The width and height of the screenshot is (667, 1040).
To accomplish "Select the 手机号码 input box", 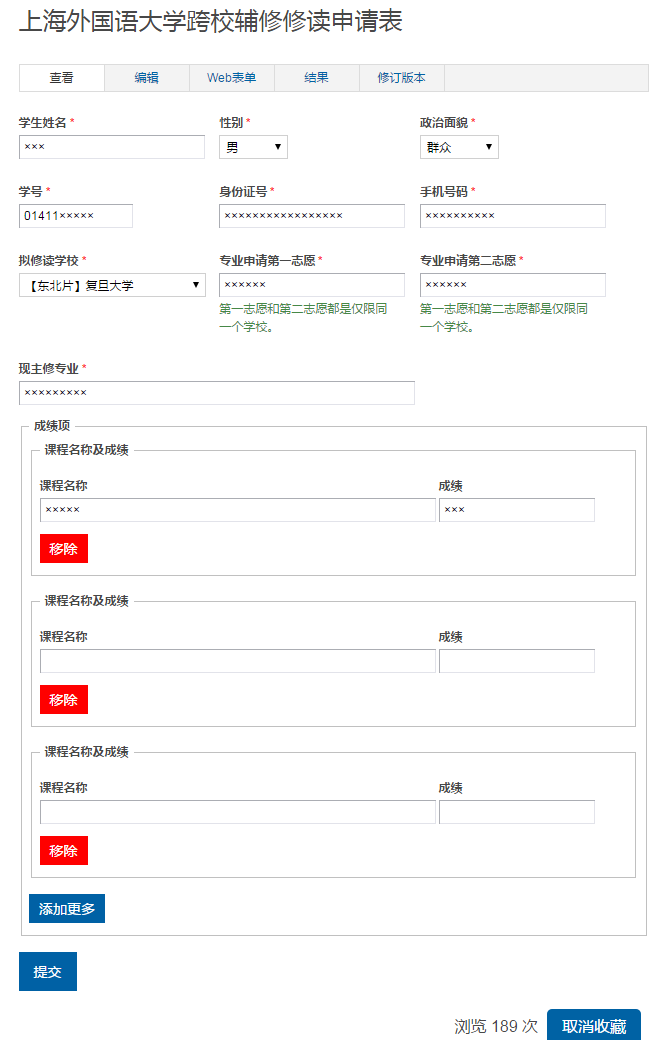I will pos(512,216).
